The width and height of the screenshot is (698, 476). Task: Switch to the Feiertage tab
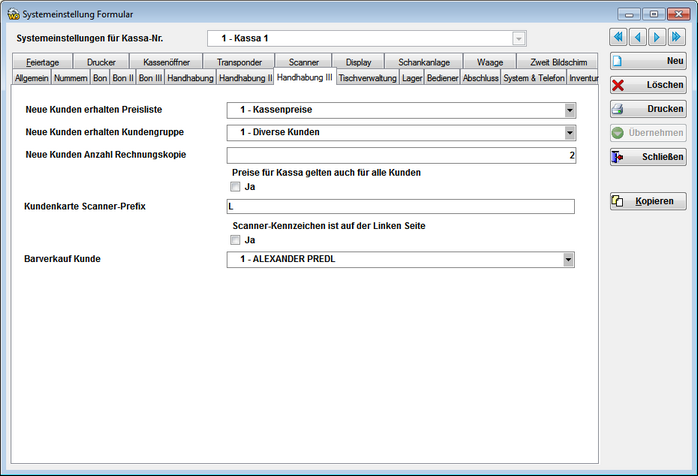coord(42,62)
